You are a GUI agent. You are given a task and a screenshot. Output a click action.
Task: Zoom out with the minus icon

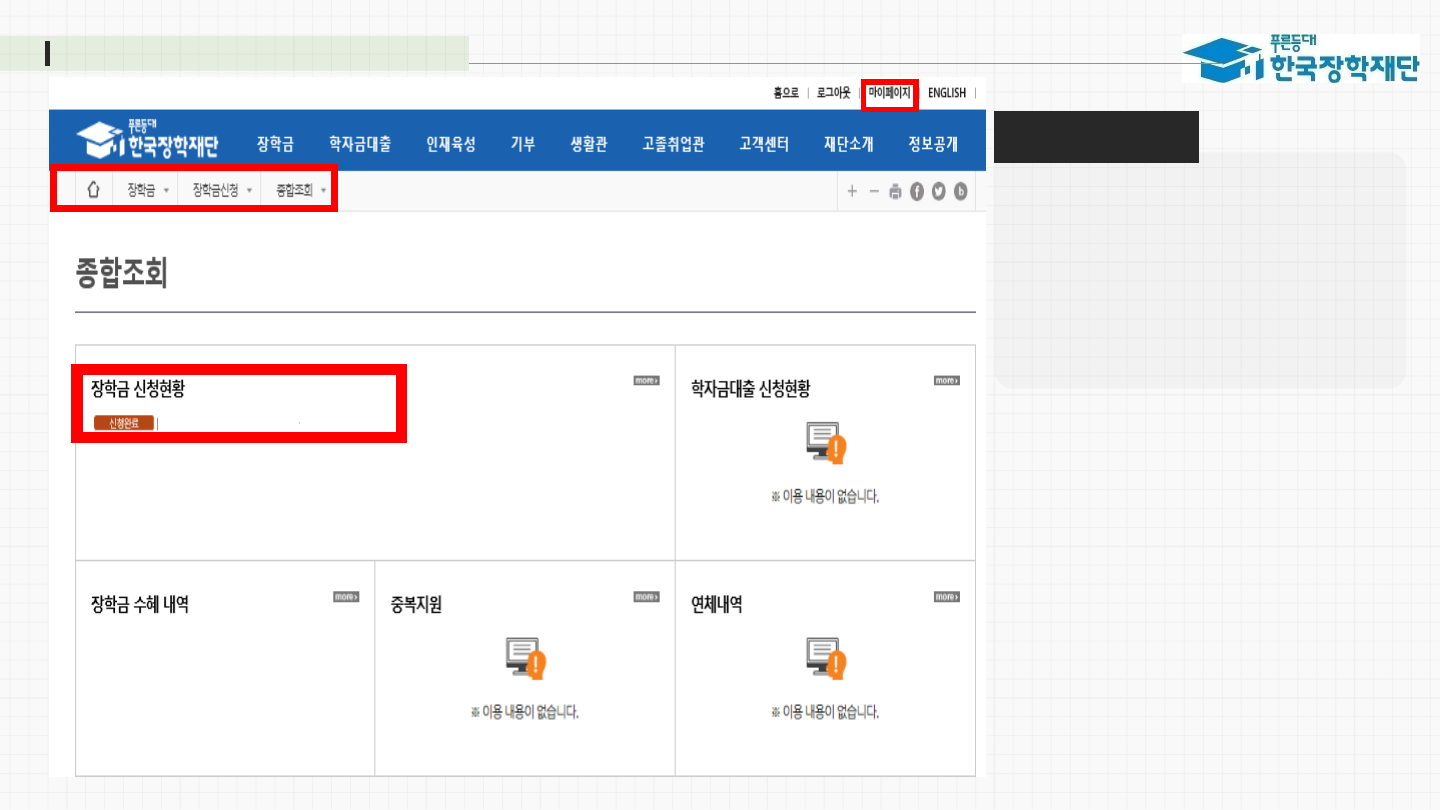click(x=874, y=192)
